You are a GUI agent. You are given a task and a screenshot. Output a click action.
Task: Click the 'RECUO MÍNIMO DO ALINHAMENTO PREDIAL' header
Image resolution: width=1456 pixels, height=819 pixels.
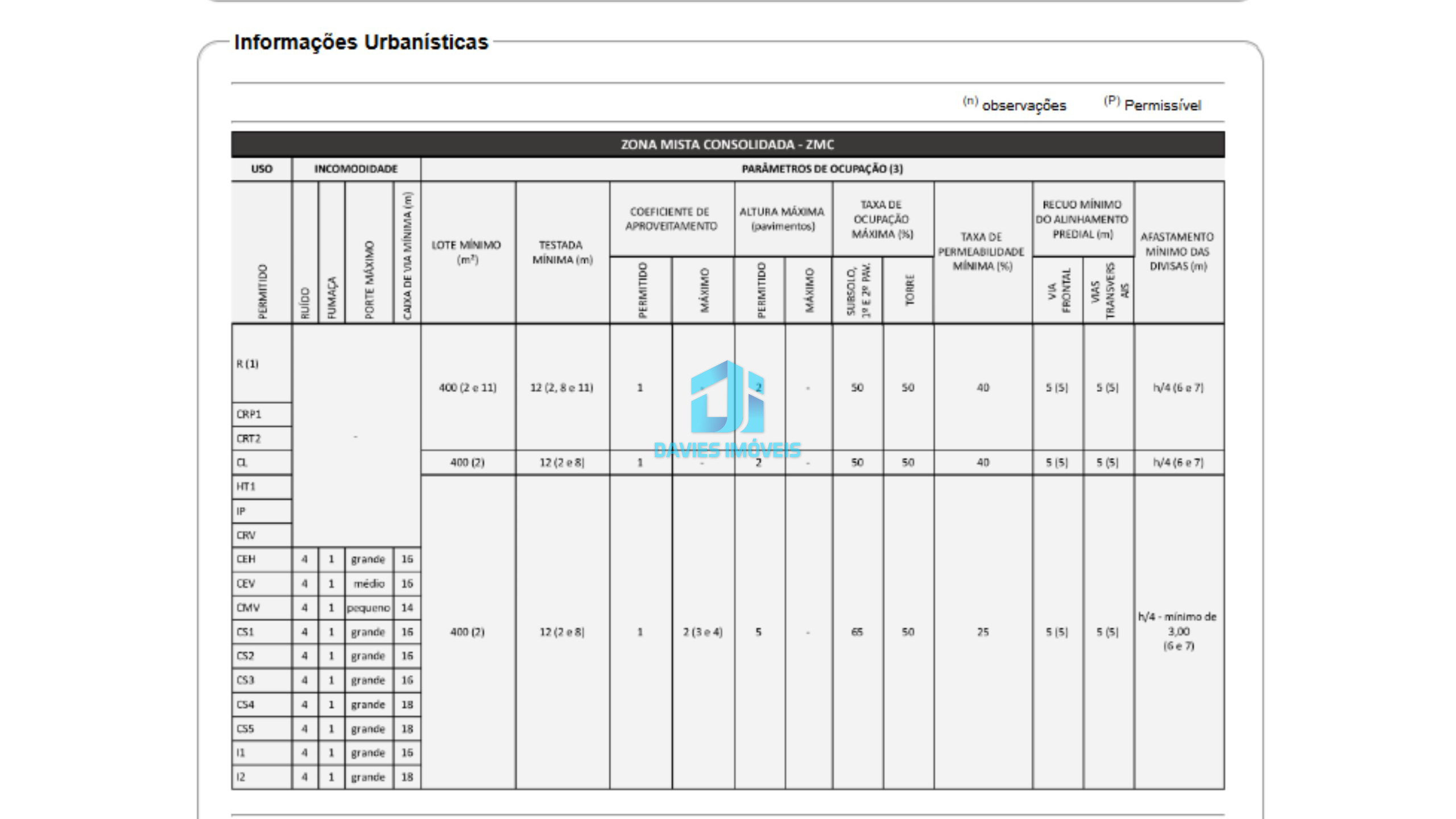coord(1082,219)
